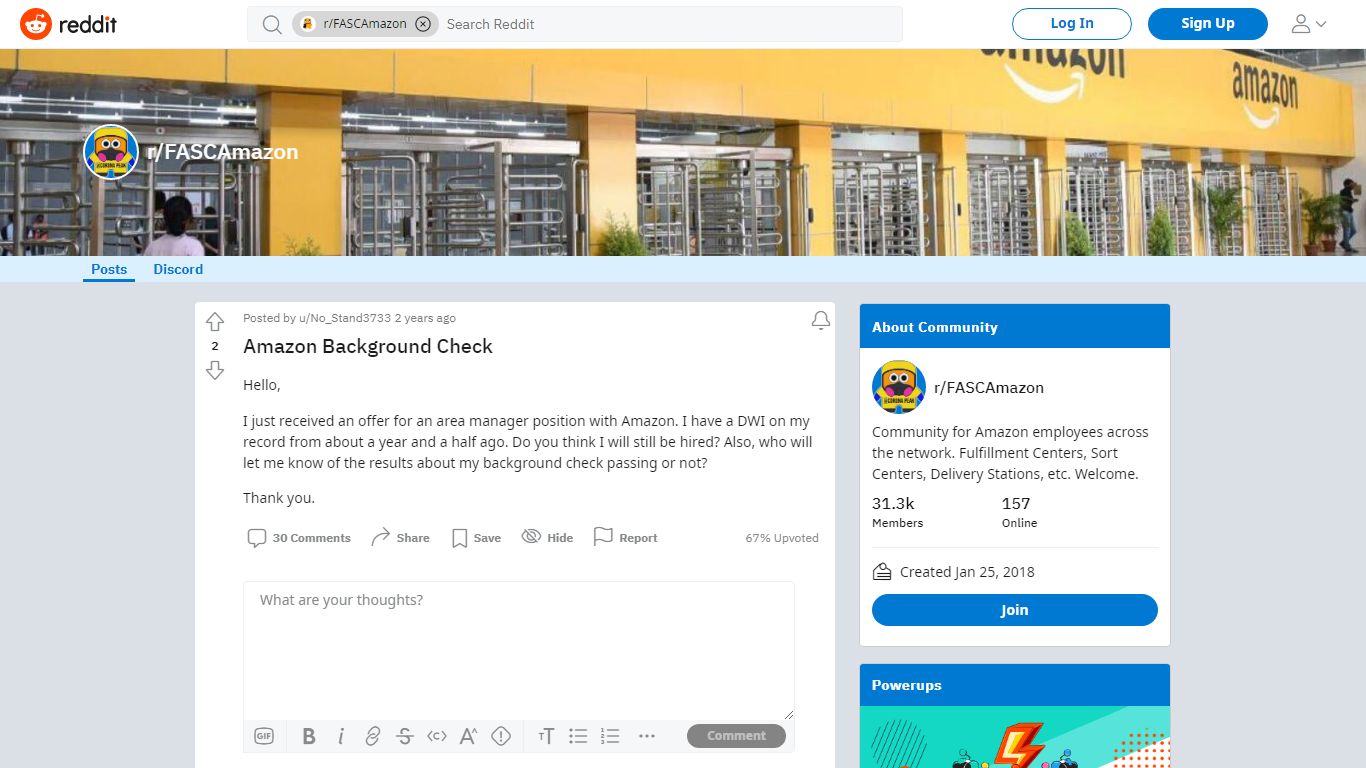Viewport: 1366px width, 768px height.
Task: Insert a bulleted list
Action: (x=578, y=736)
